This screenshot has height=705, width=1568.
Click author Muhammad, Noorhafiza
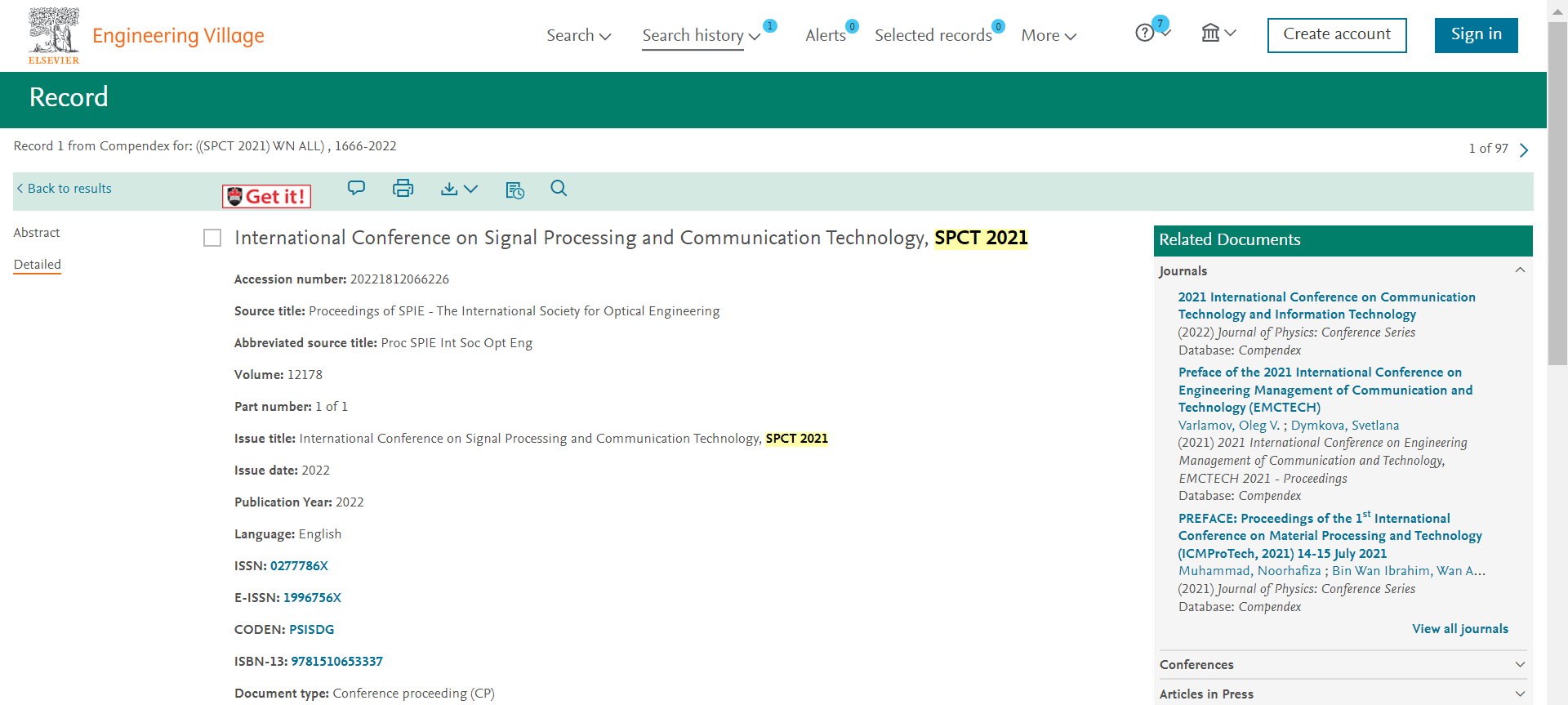(x=1249, y=571)
